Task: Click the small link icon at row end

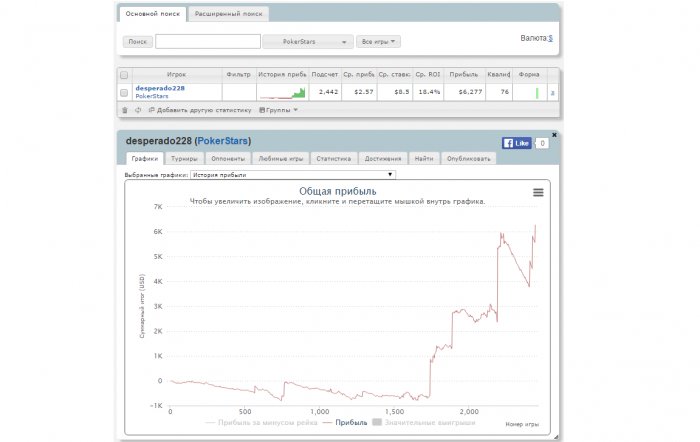Action: (553, 93)
